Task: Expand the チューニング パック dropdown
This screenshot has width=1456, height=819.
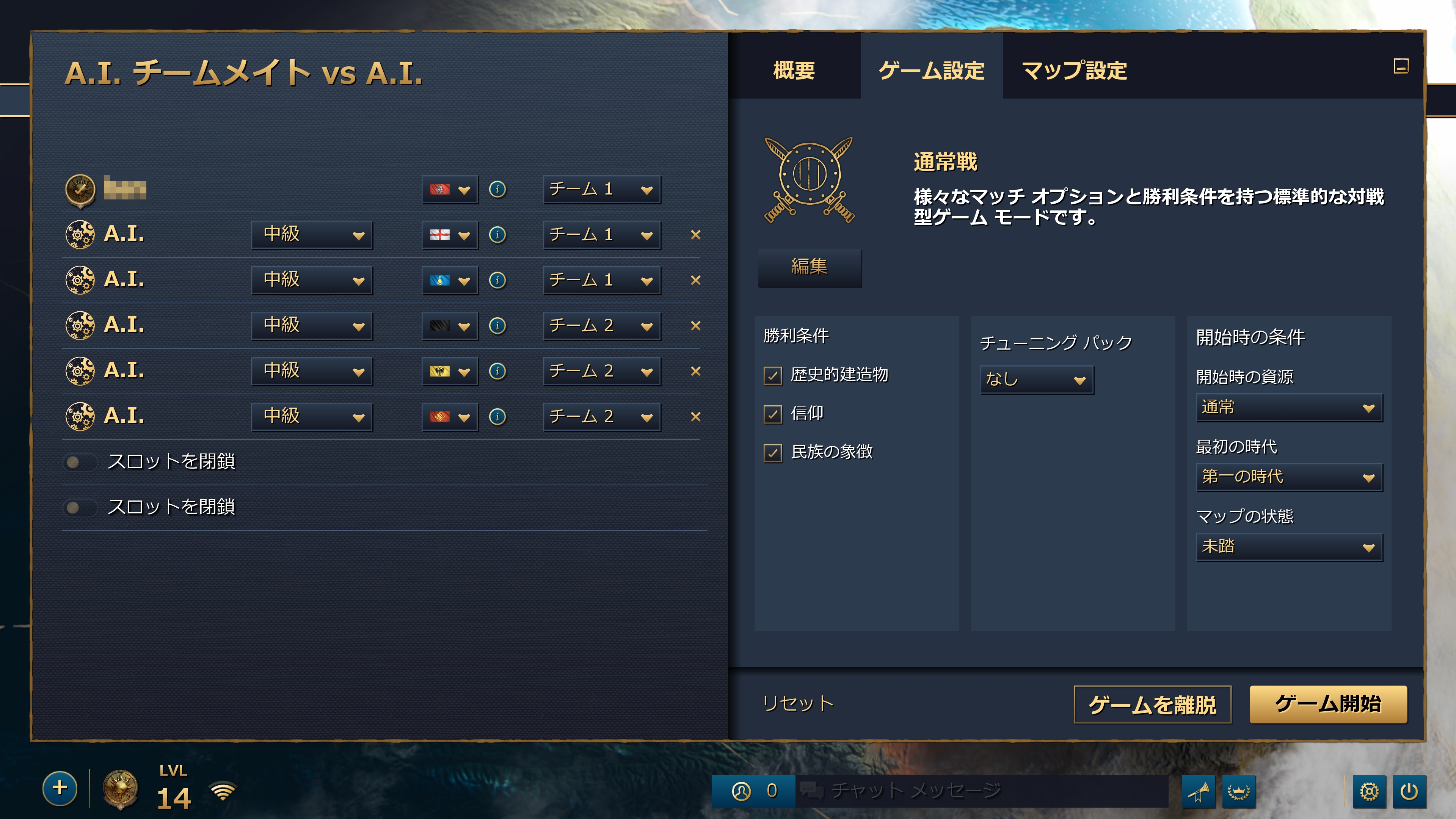Action: click(x=1036, y=380)
